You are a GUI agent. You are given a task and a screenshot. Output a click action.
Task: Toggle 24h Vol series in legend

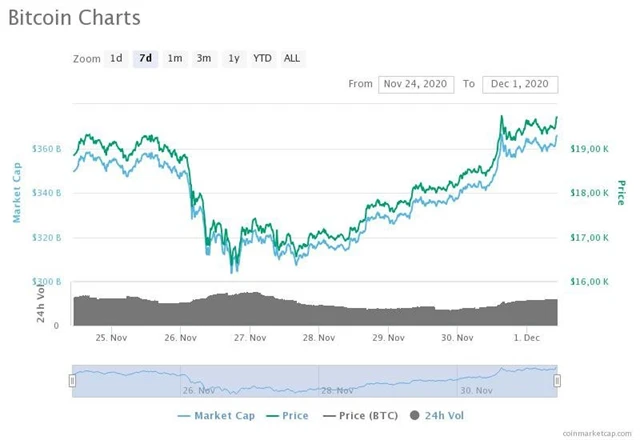[443, 415]
